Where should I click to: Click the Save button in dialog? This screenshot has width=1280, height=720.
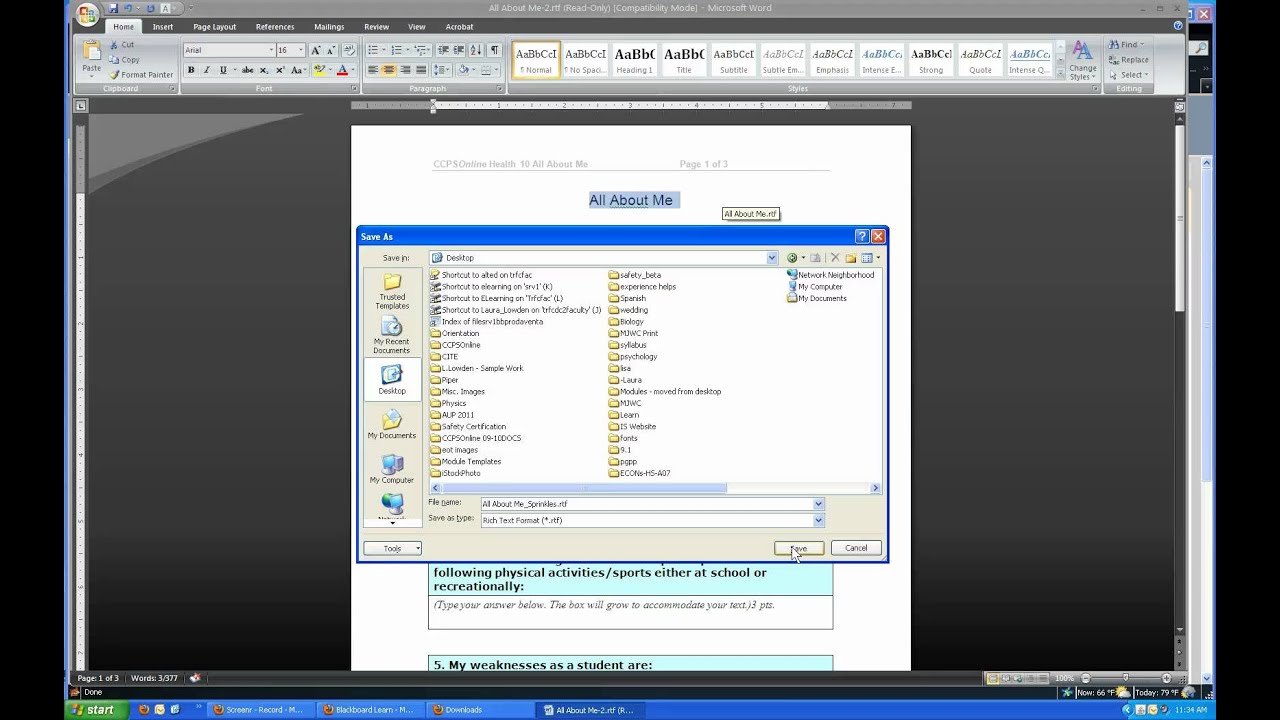[798, 548]
